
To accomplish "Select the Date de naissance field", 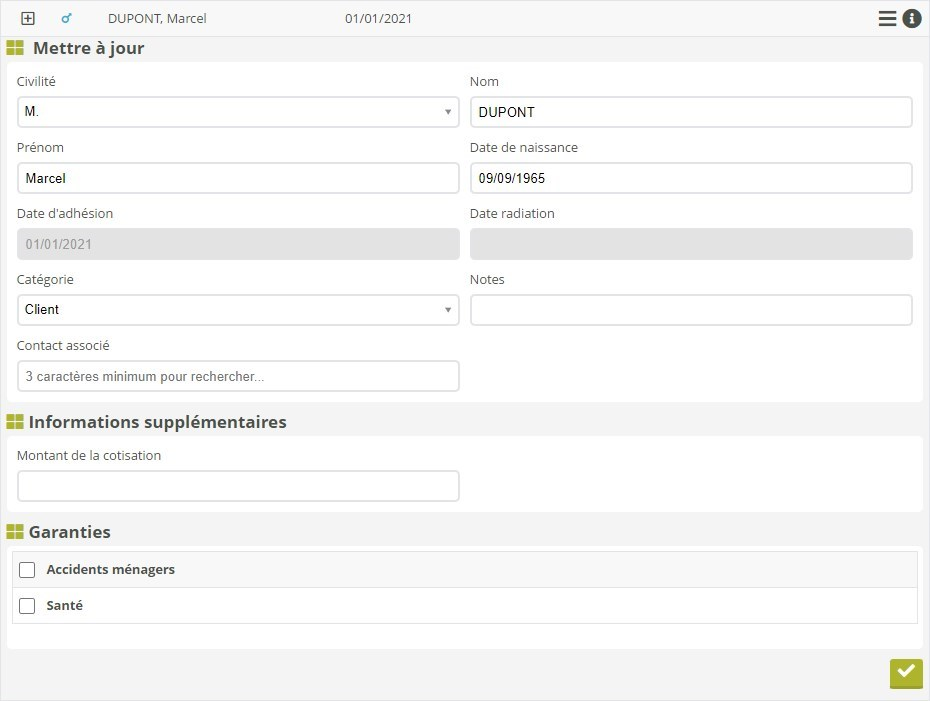I will (691, 178).
